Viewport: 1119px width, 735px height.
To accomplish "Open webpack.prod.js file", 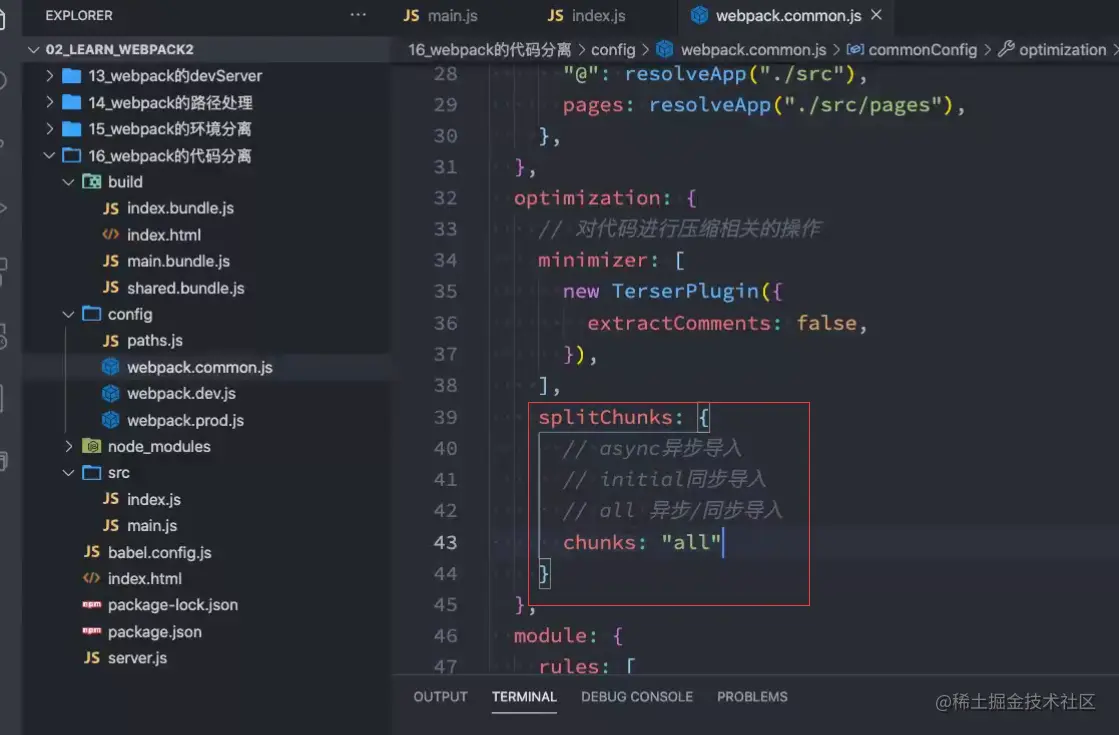I will coord(185,420).
